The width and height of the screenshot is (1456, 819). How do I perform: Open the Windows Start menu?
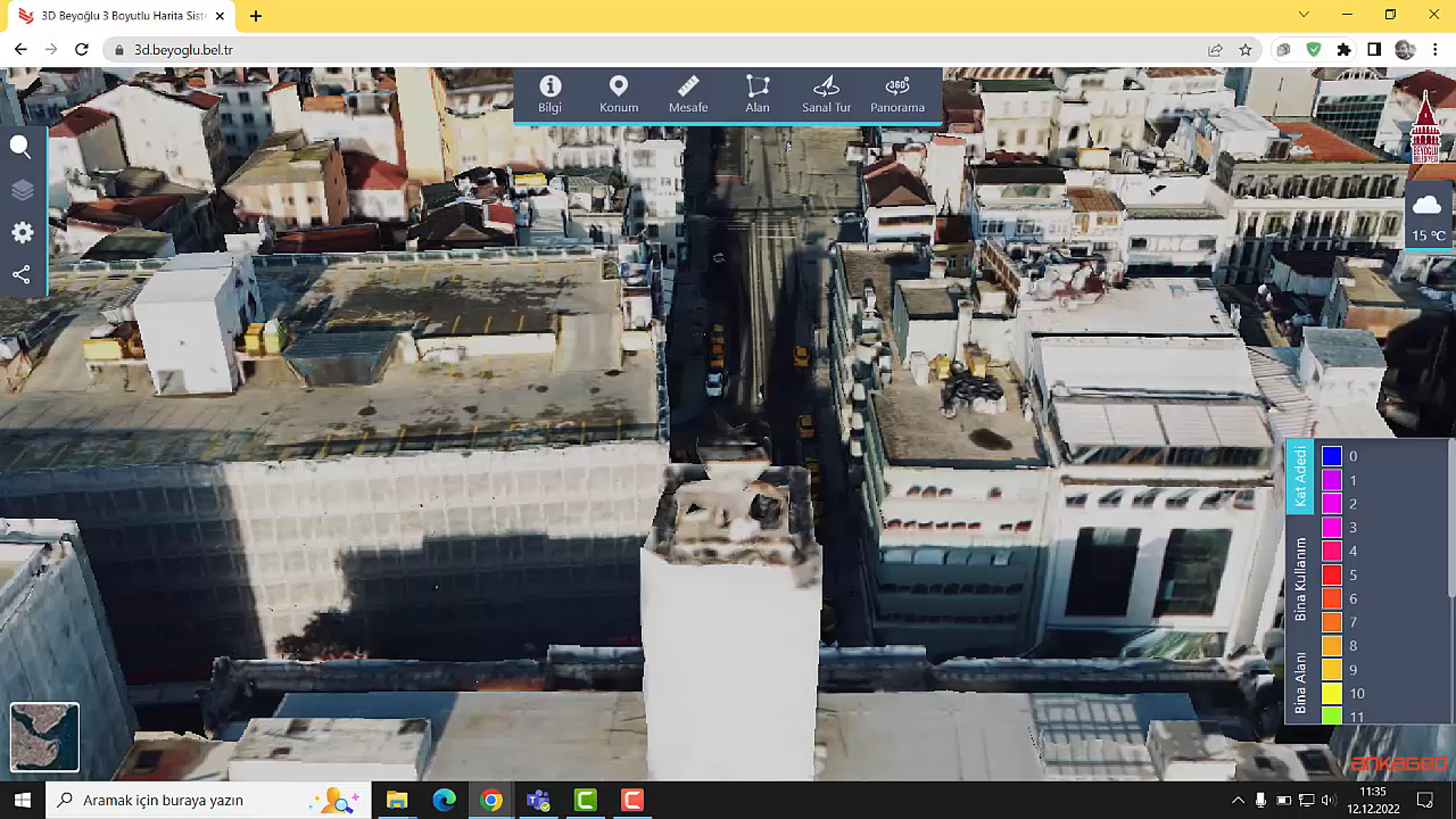pyautogui.click(x=22, y=800)
